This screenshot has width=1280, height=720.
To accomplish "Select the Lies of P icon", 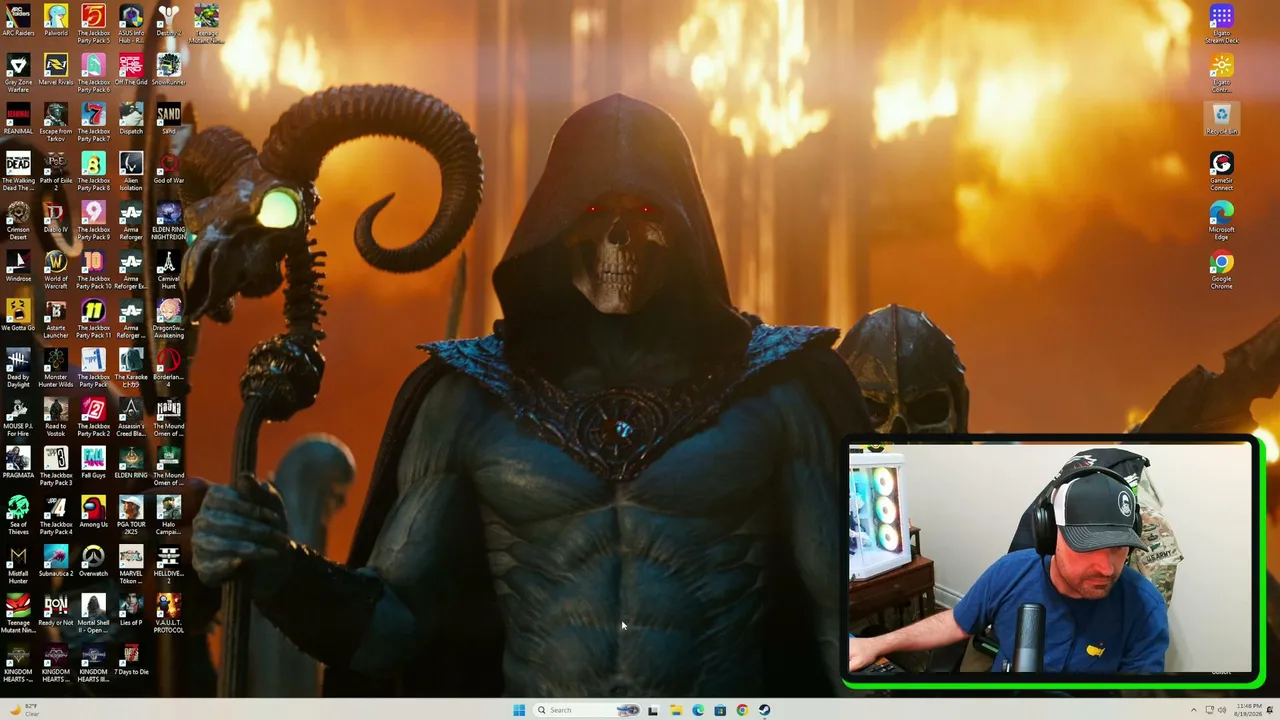I will [x=131, y=608].
